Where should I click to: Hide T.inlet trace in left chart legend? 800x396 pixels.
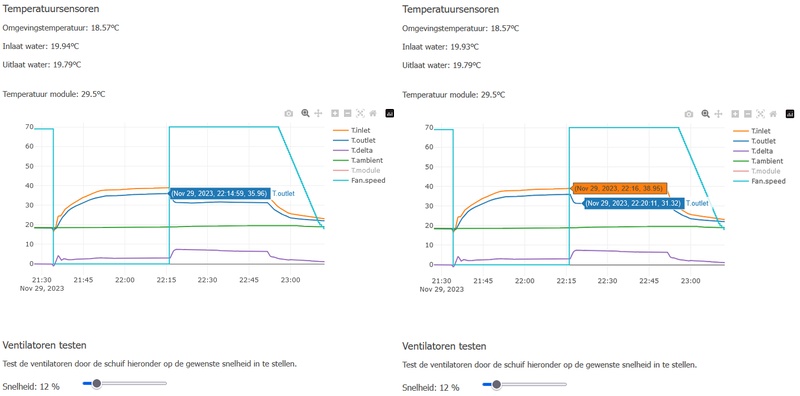click(x=352, y=131)
